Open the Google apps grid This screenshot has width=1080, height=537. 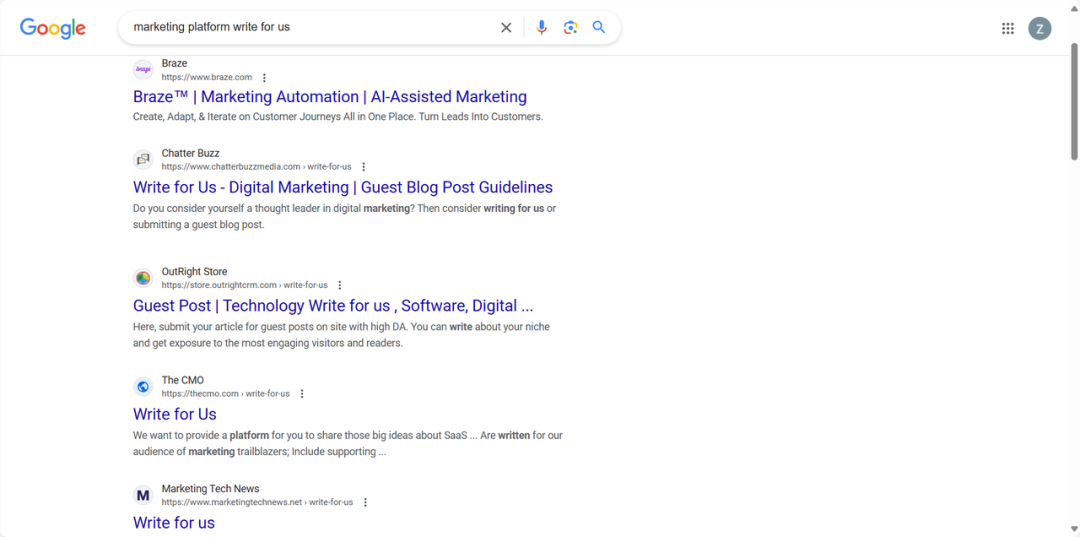click(x=1008, y=28)
